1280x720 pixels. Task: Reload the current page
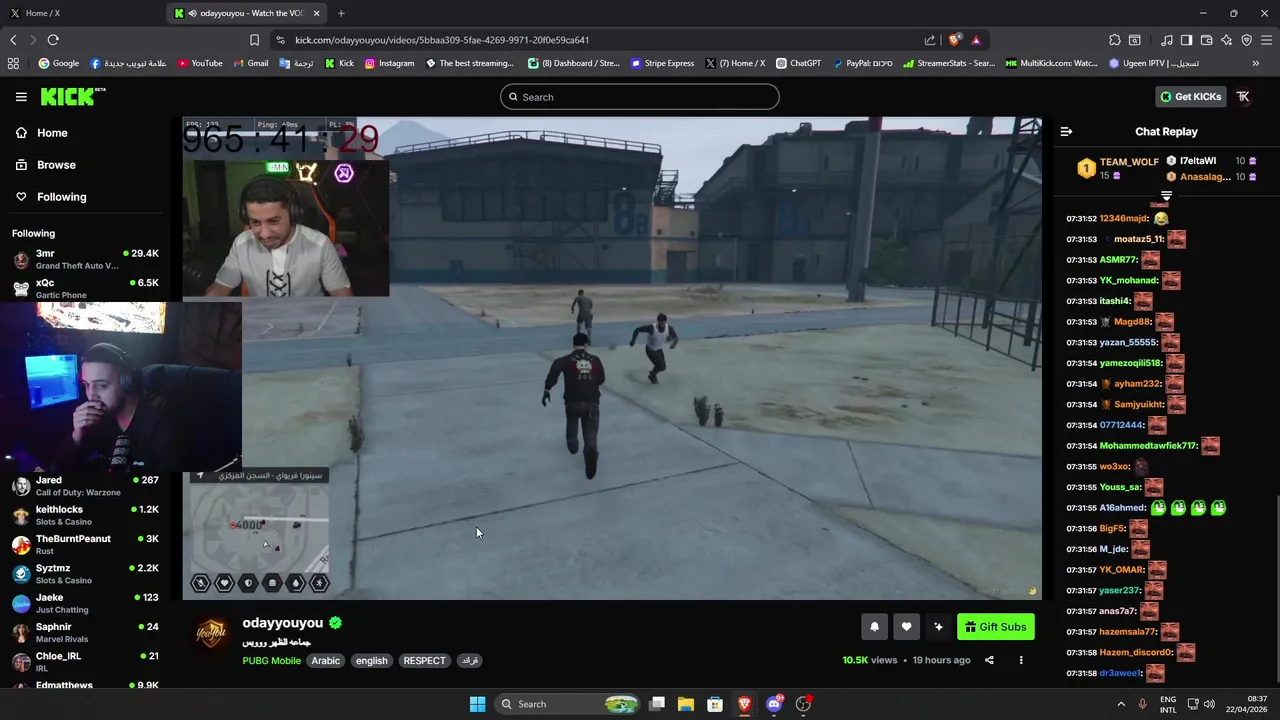[x=53, y=40]
